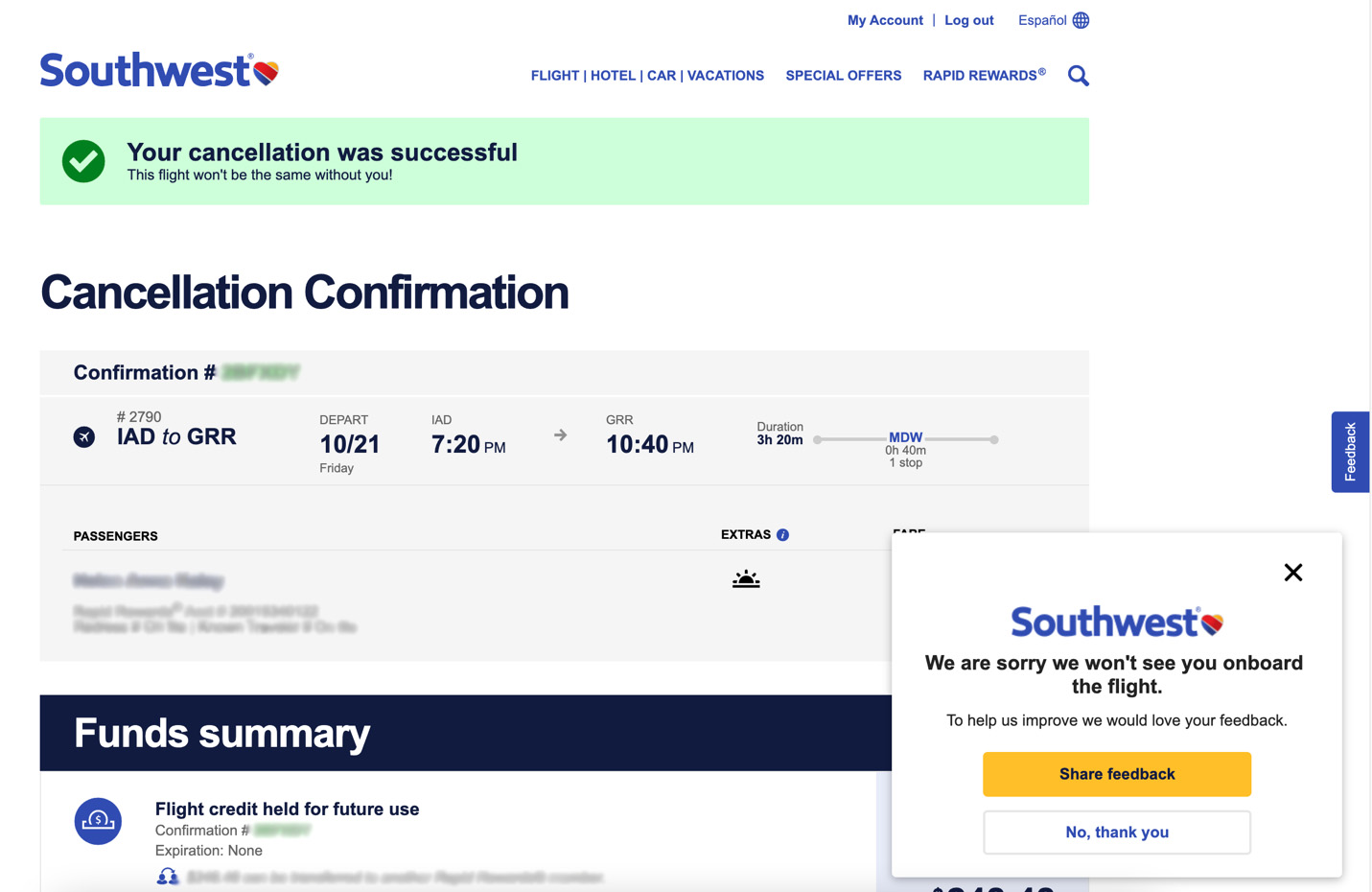Click the Share feedback button
This screenshot has width=1372, height=892.
click(x=1116, y=774)
